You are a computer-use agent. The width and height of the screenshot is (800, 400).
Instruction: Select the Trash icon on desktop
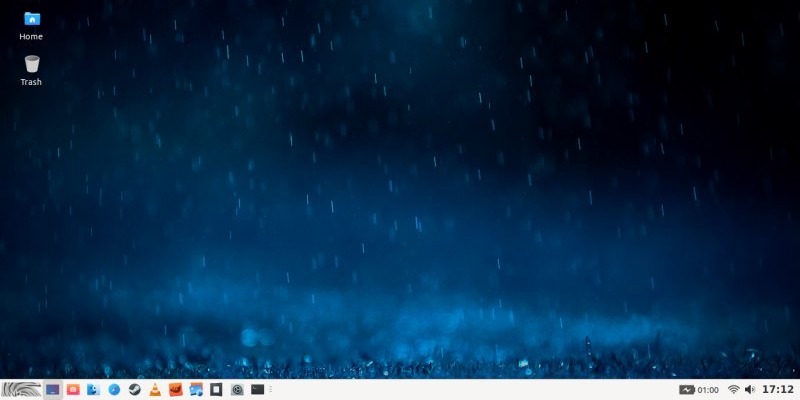pos(31,69)
